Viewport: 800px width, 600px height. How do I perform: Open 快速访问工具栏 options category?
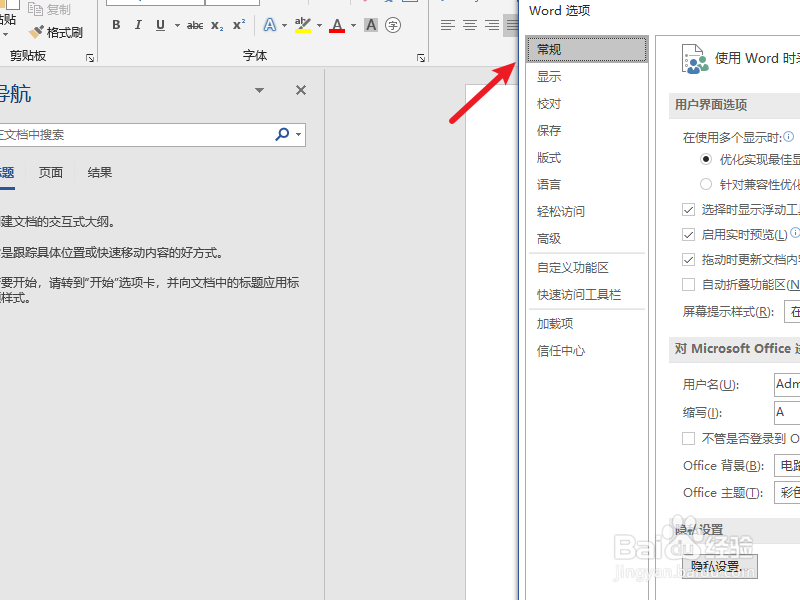[x=587, y=294]
